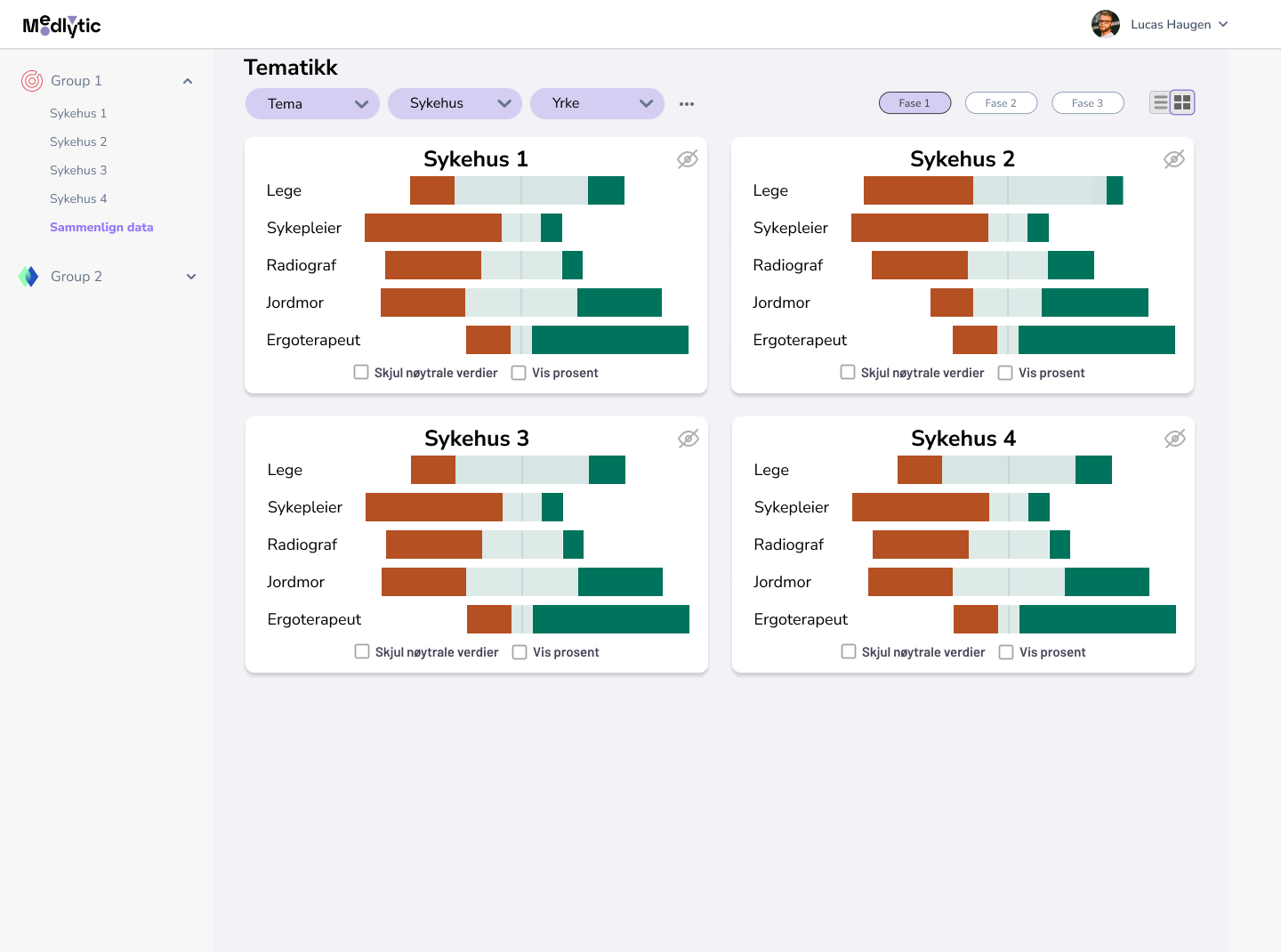Switch to list view layout
The image size is (1281, 952).
pyautogui.click(x=1161, y=102)
